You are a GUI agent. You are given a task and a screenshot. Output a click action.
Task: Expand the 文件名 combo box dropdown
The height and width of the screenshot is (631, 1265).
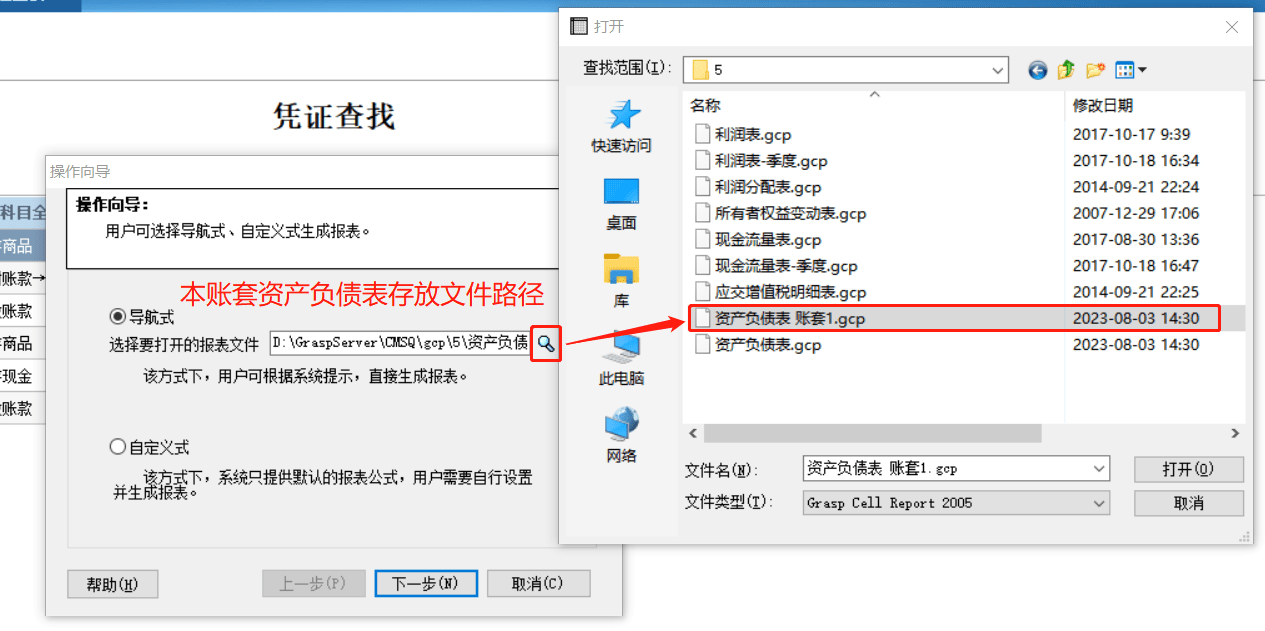1100,468
